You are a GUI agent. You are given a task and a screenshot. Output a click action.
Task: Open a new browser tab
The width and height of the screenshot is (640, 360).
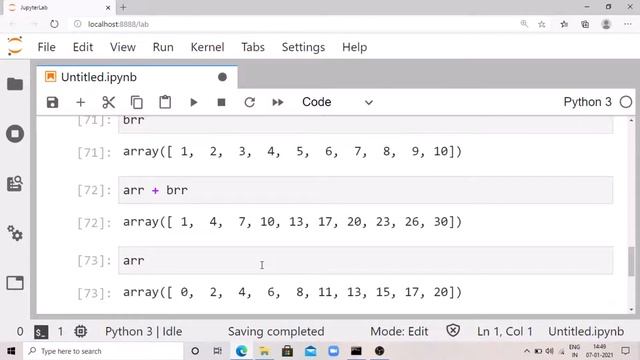click(123, 7)
